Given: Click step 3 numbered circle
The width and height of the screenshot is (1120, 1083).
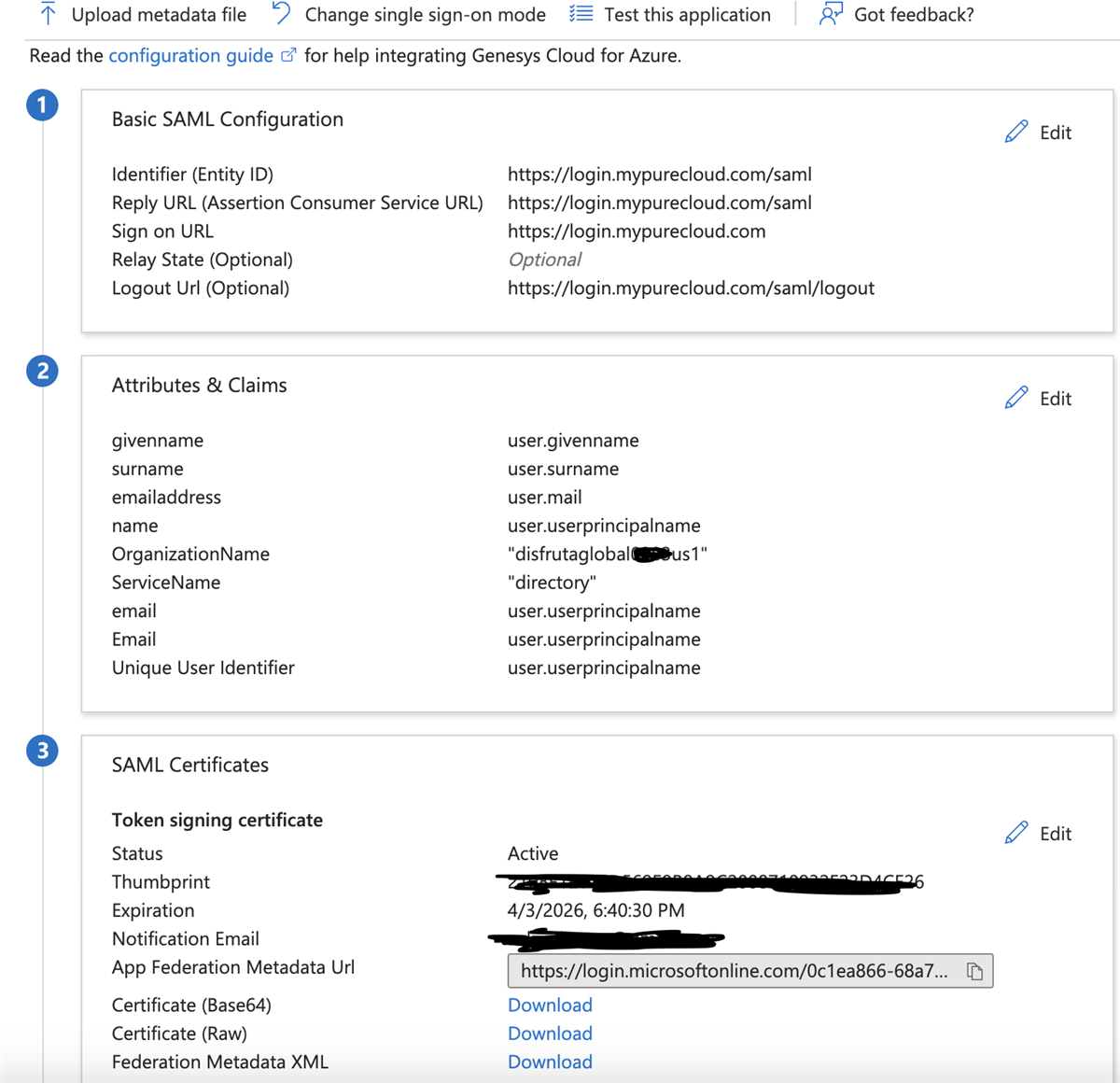Looking at the screenshot, I should click(42, 751).
